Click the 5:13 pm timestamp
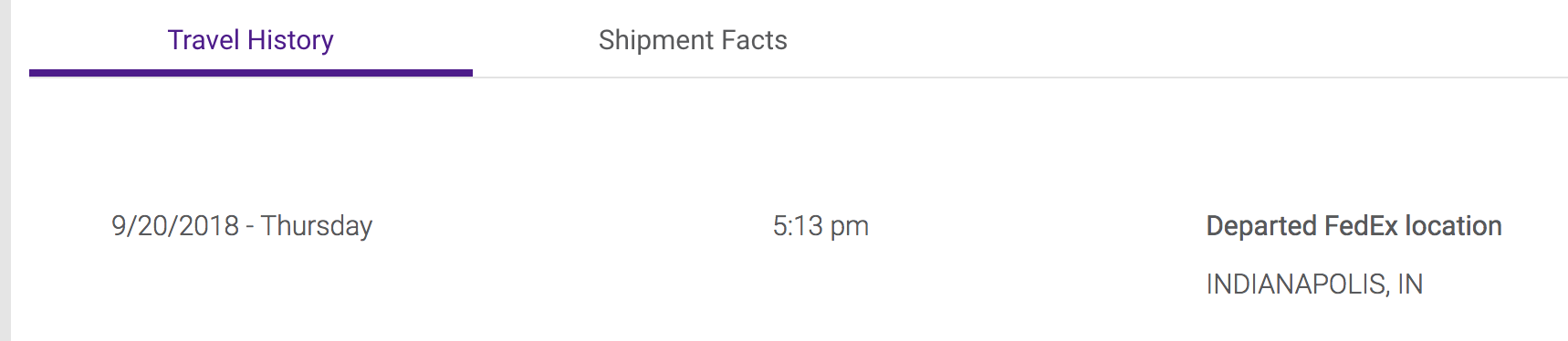1568x341 pixels. (x=821, y=226)
